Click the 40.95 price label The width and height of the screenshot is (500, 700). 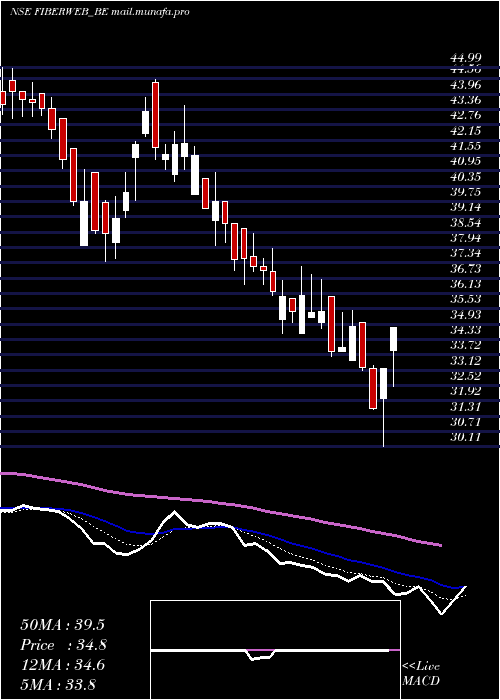click(x=466, y=161)
